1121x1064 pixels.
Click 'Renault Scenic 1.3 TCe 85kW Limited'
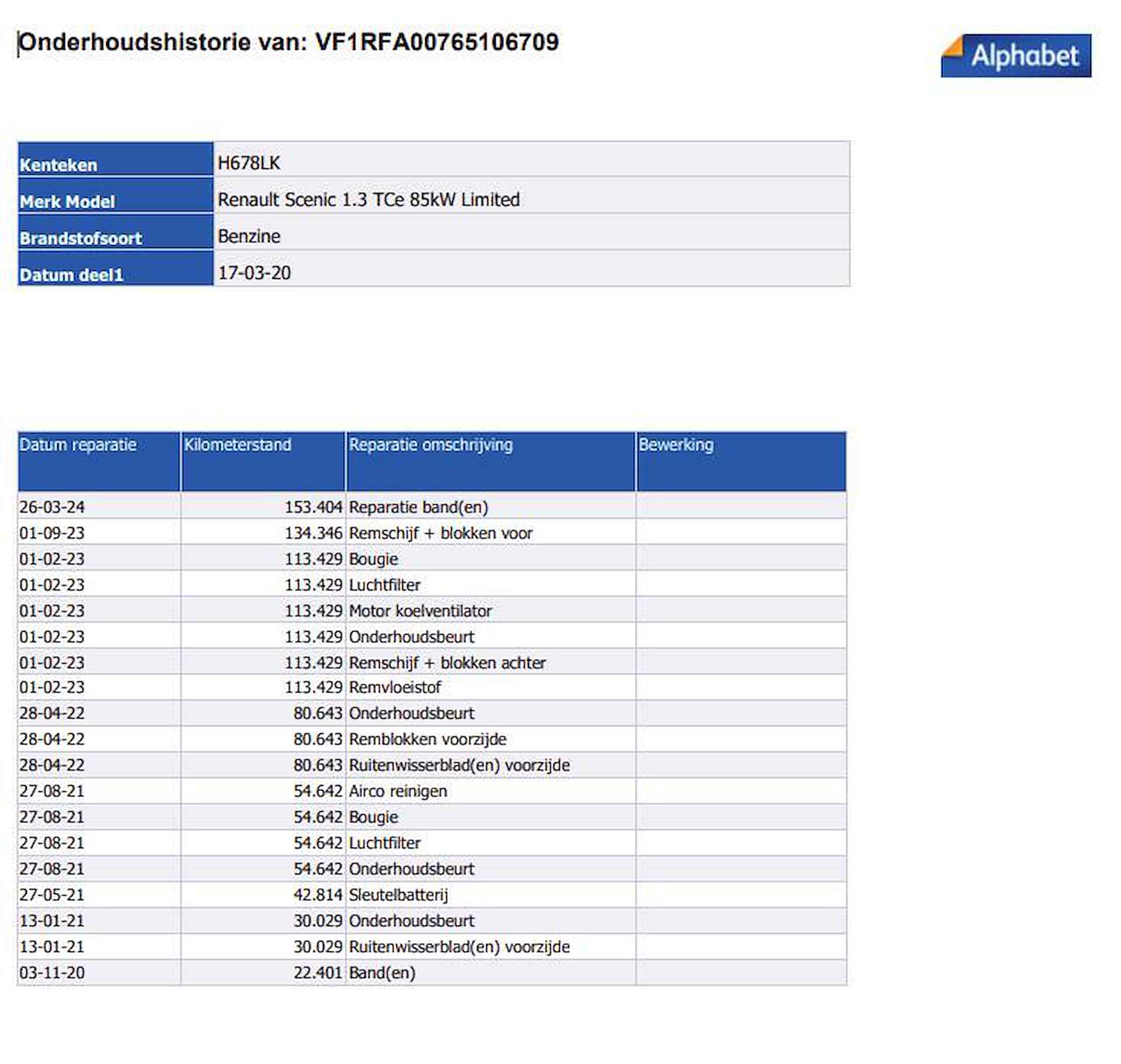[368, 200]
